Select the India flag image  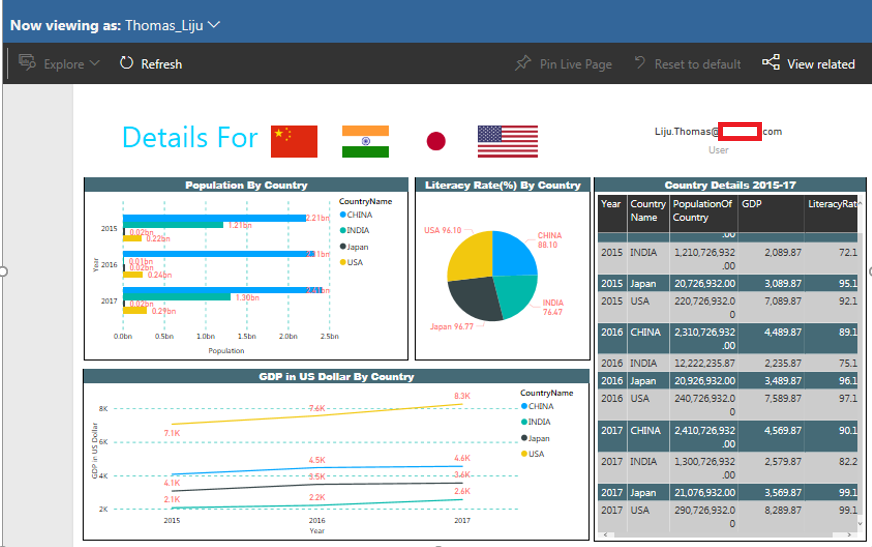click(x=365, y=141)
